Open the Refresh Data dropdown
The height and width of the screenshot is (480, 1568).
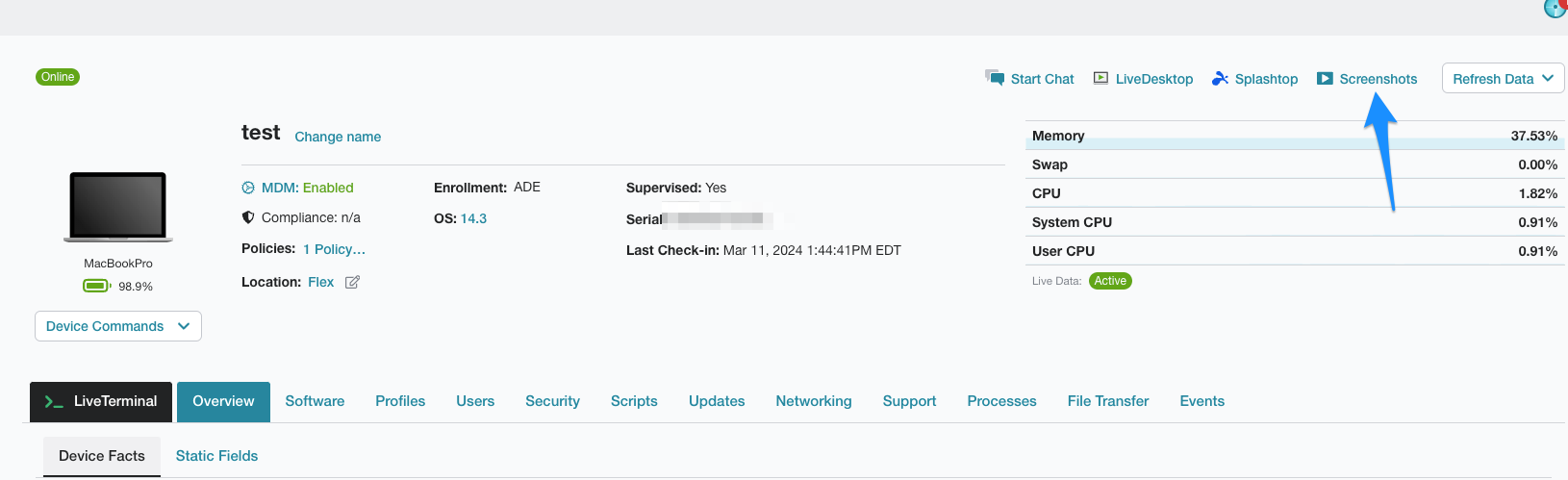click(x=1503, y=79)
